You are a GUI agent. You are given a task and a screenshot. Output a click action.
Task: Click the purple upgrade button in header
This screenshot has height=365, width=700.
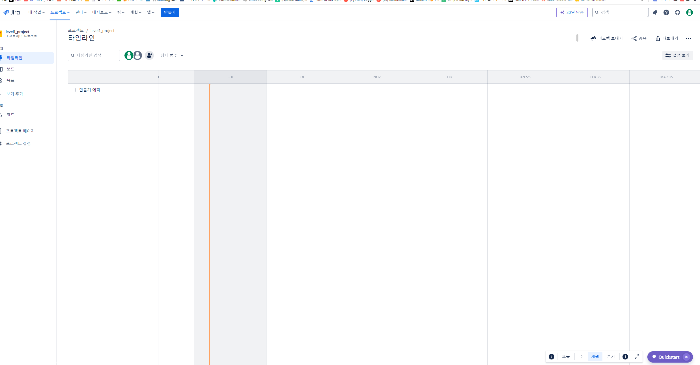coord(571,12)
